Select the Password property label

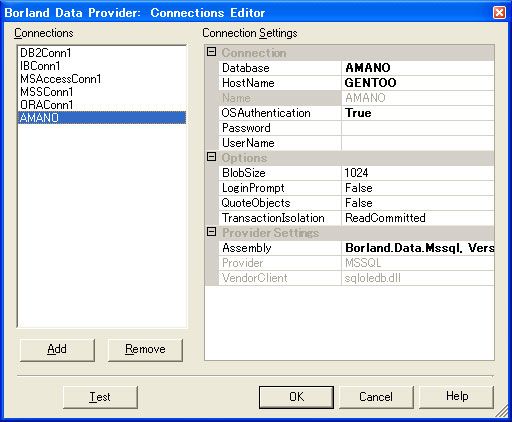tap(280, 128)
